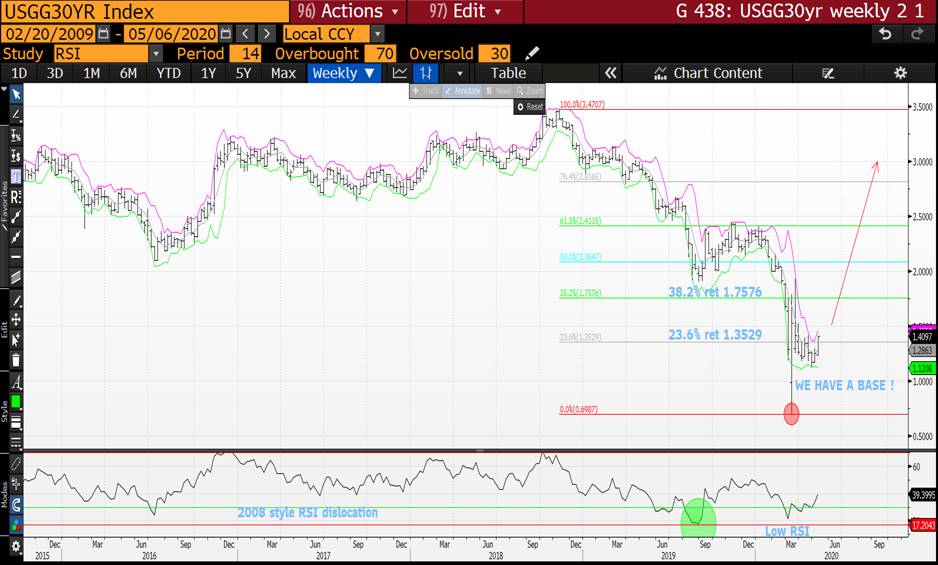Select the 1D range tab
Screen dimensions: 938x565
point(19,73)
